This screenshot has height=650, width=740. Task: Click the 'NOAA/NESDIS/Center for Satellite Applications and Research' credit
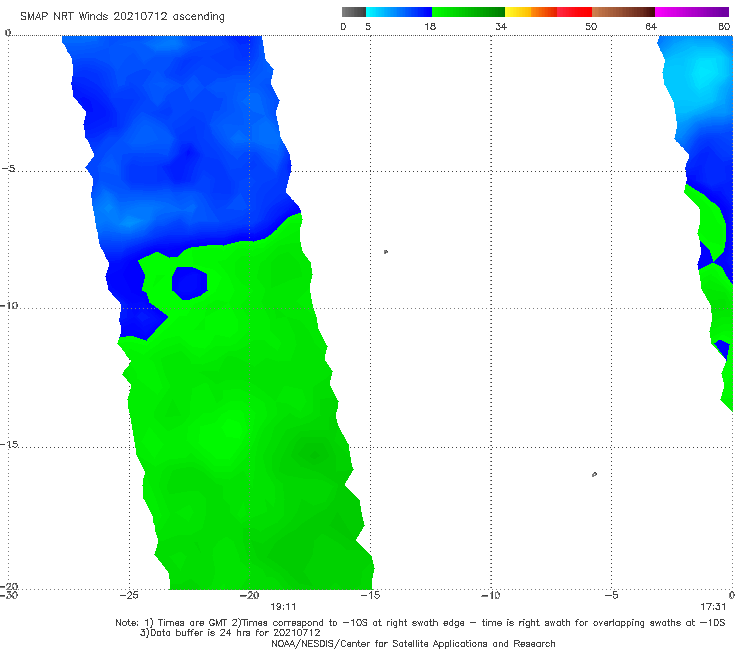pyautogui.click(x=413, y=643)
